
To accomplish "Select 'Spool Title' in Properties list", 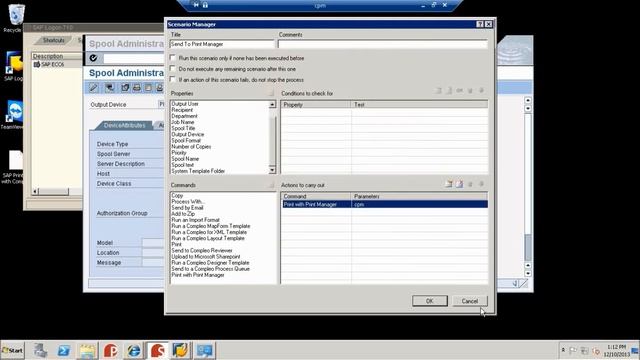I will pyautogui.click(x=183, y=128).
